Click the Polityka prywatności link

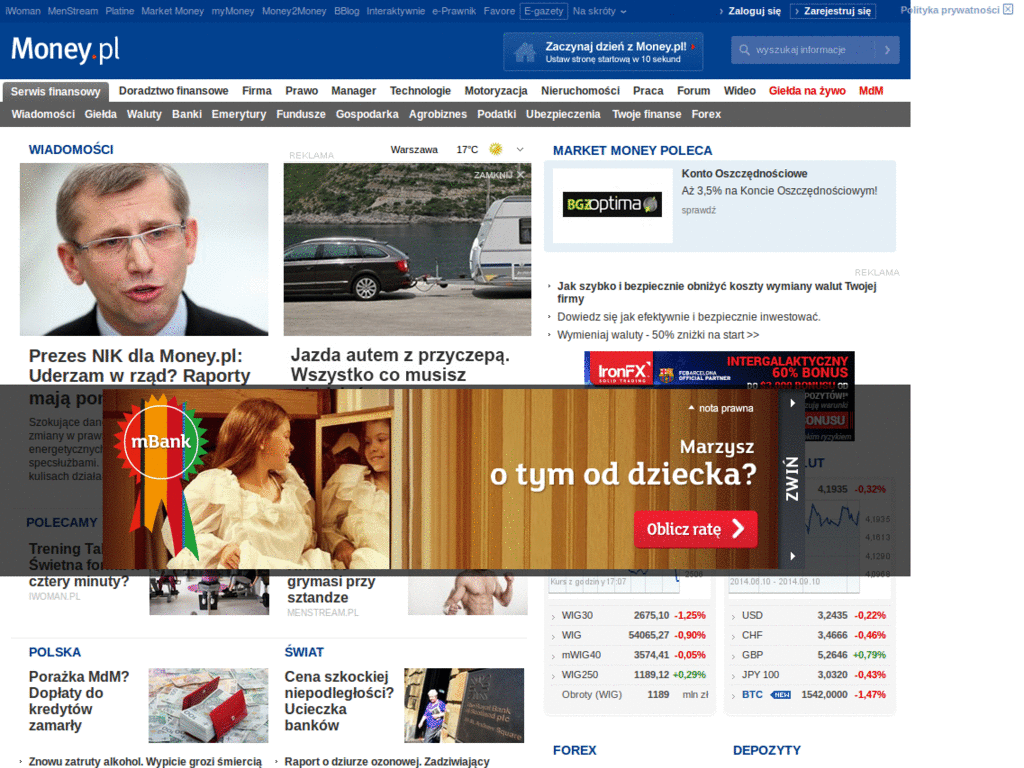coord(949,10)
